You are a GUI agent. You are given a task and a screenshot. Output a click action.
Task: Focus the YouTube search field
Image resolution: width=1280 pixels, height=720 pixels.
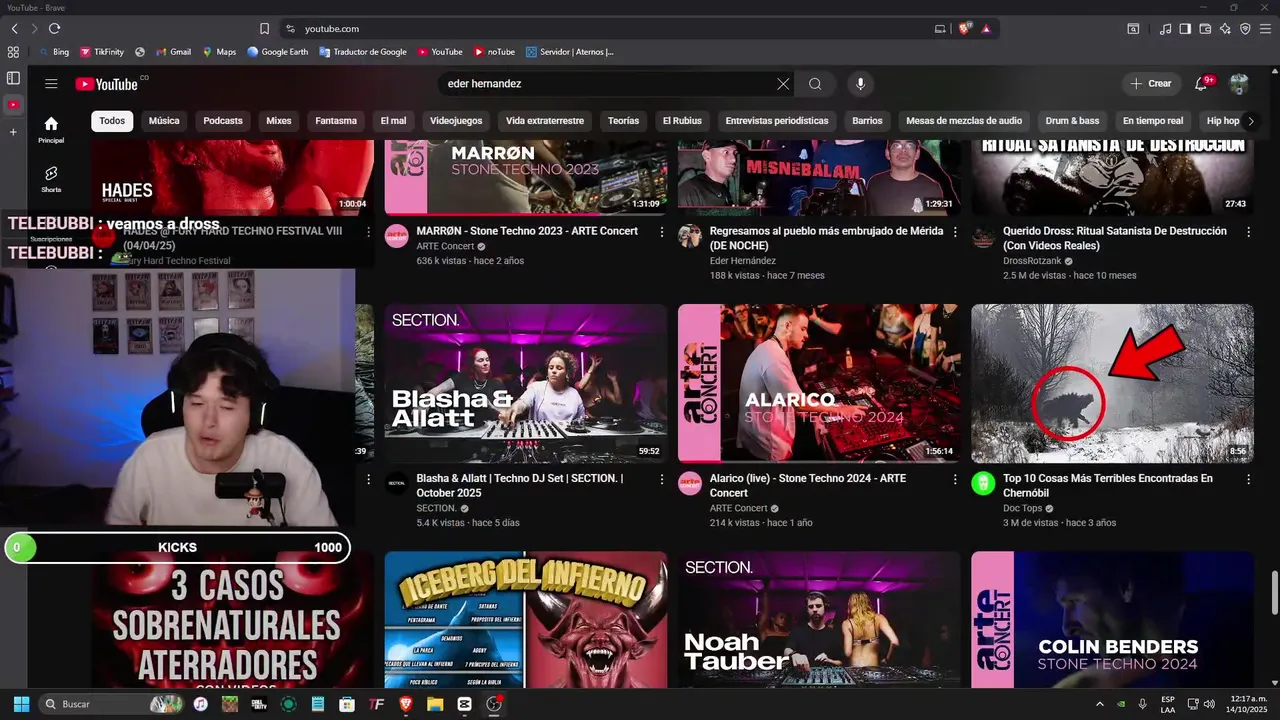[x=610, y=84]
